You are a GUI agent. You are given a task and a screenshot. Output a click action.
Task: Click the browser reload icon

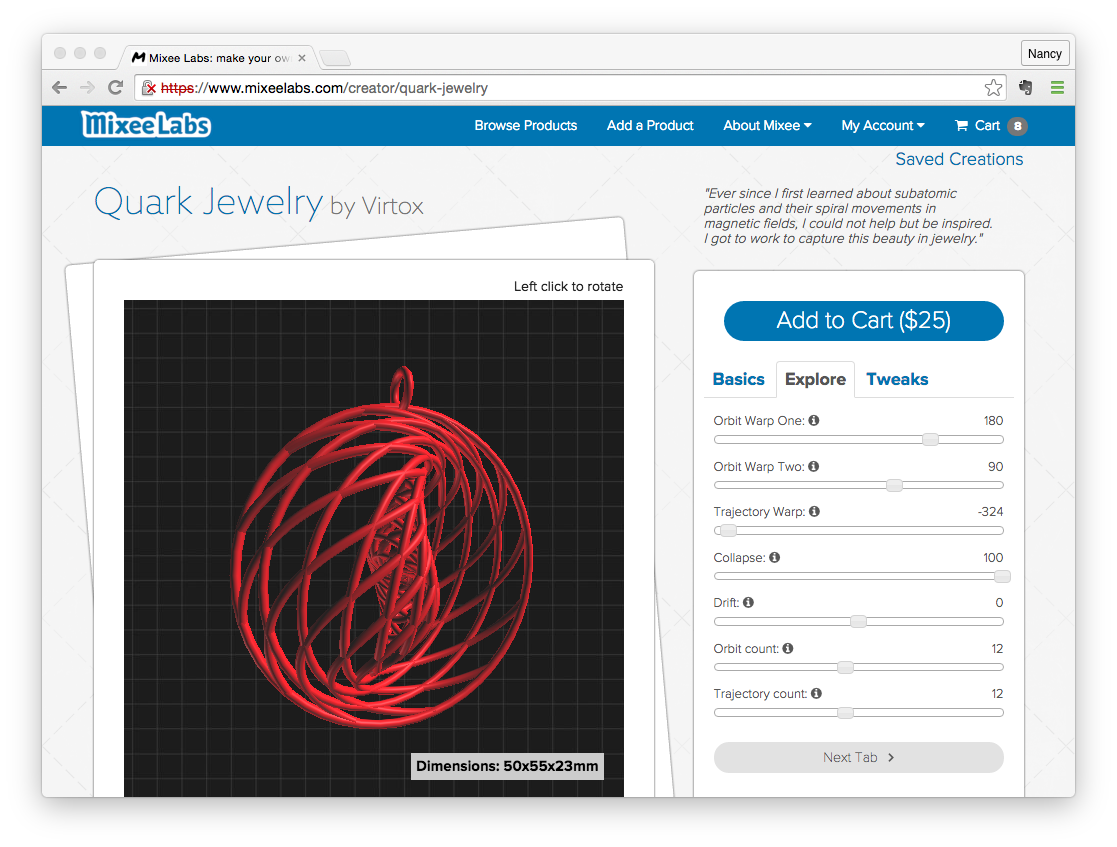pos(115,88)
